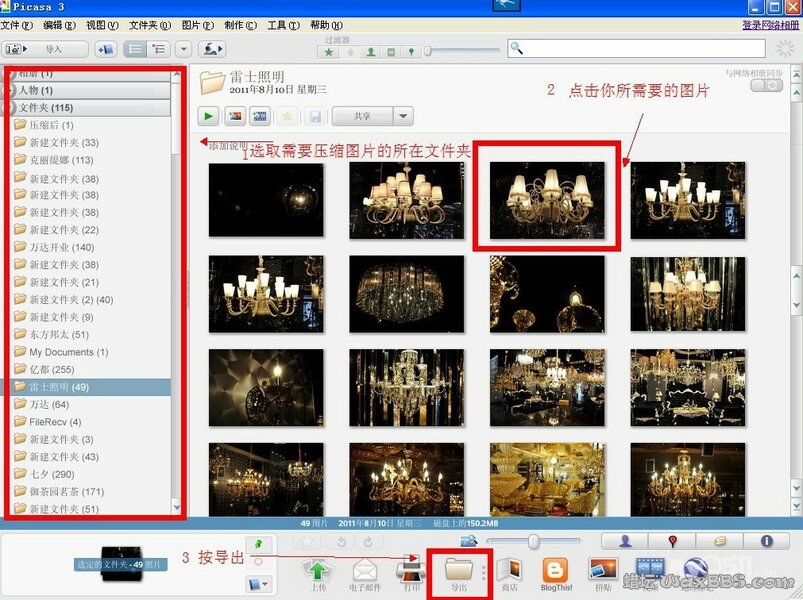Switch to tree view folder list mode
Image resolution: width=803 pixels, height=600 pixels.
(x=158, y=49)
